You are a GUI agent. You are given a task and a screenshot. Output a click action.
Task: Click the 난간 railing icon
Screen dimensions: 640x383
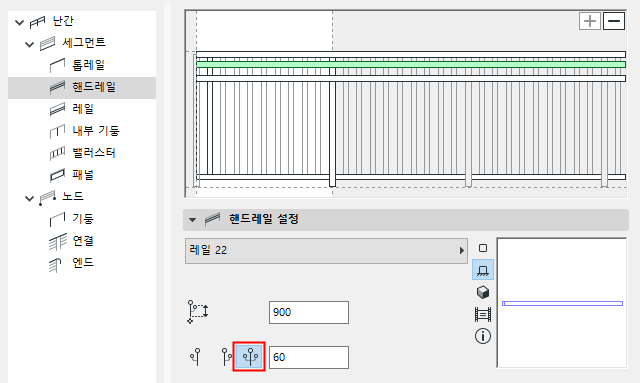(x=38, y=22)
